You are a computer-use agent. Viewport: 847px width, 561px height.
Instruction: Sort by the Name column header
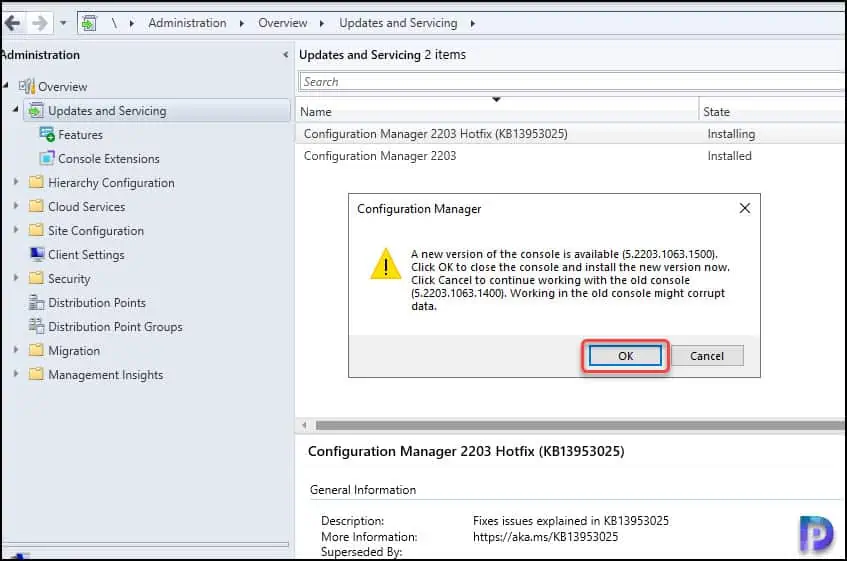point(497,111)
